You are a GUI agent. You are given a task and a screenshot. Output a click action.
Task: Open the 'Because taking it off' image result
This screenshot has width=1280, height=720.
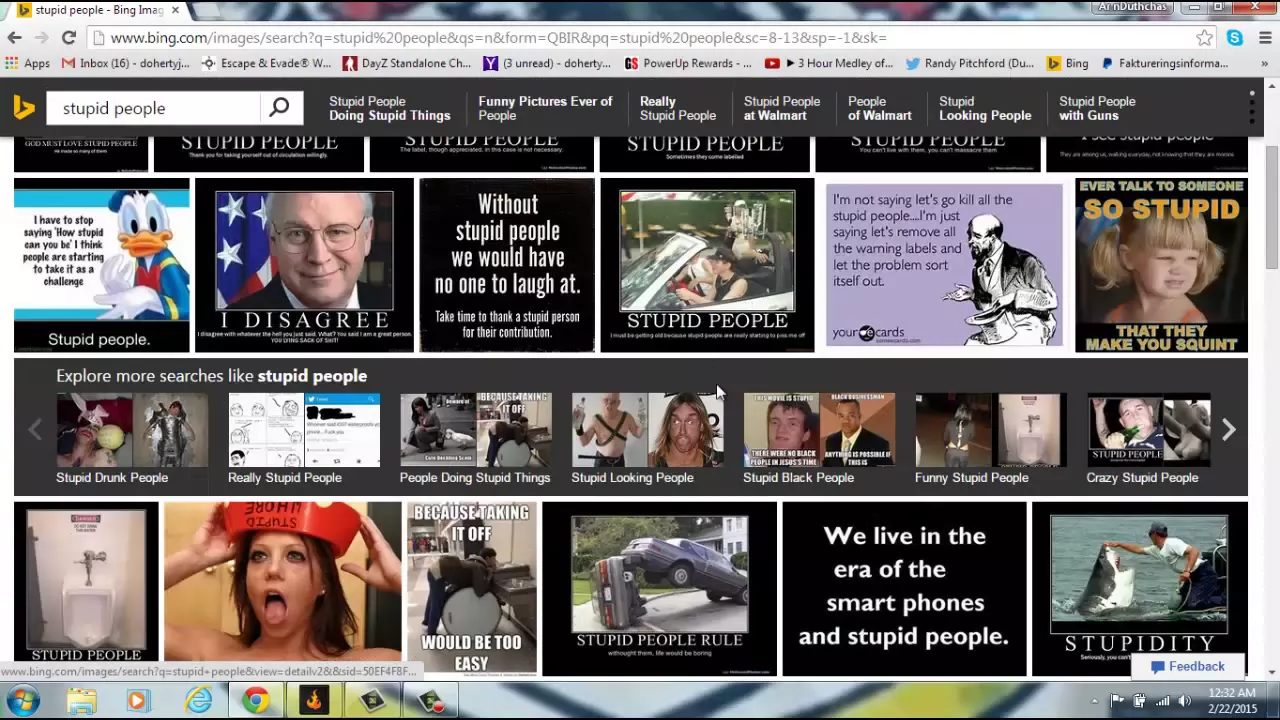[471, 588]
